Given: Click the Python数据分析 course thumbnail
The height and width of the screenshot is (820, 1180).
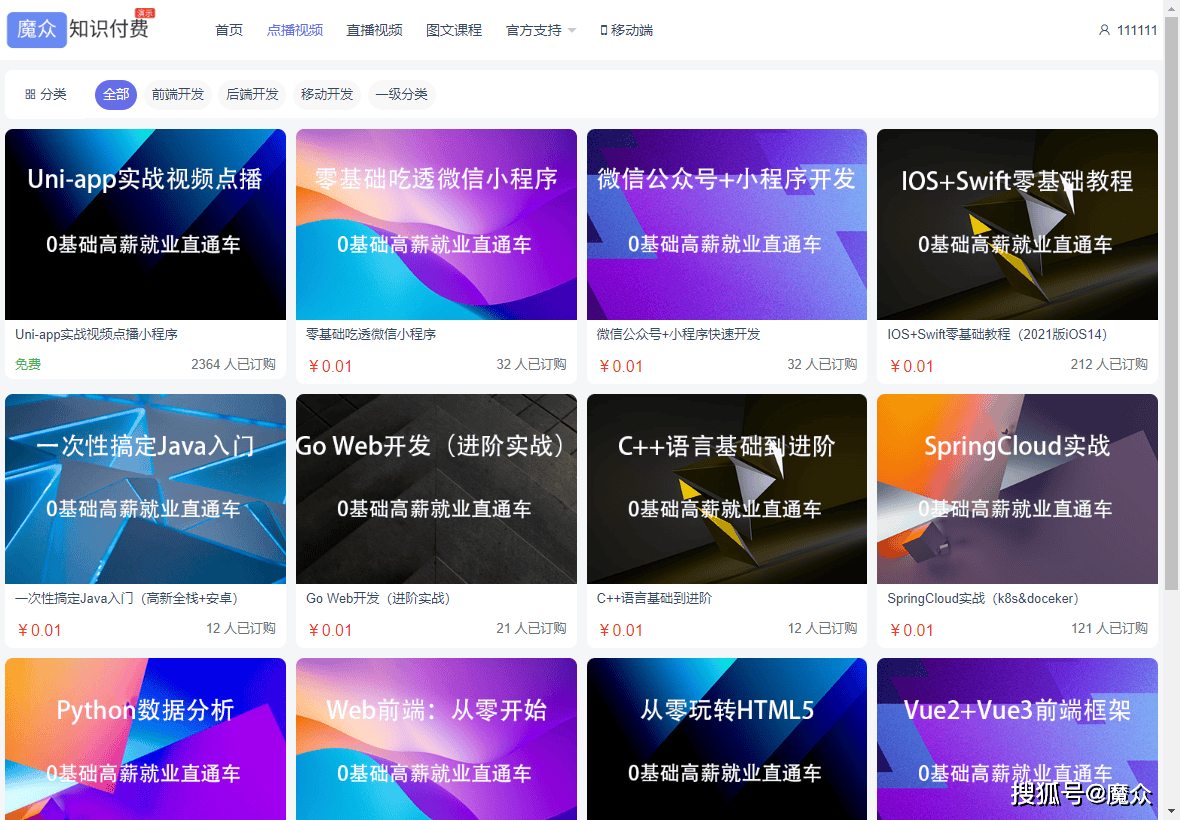Looking at the screenshot, I should click(145, 739).
